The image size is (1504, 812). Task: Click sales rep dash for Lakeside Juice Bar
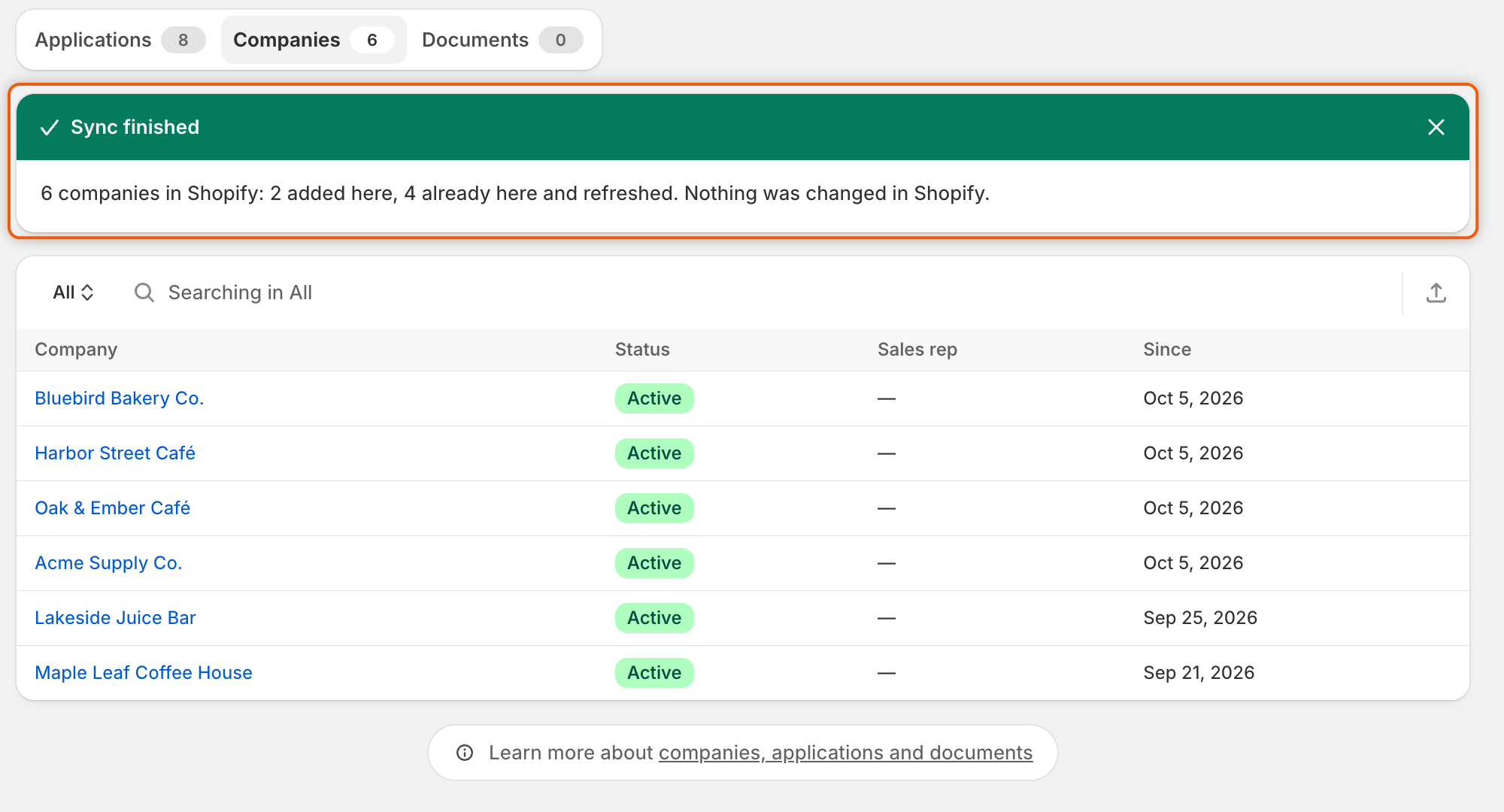pos(887,618)
